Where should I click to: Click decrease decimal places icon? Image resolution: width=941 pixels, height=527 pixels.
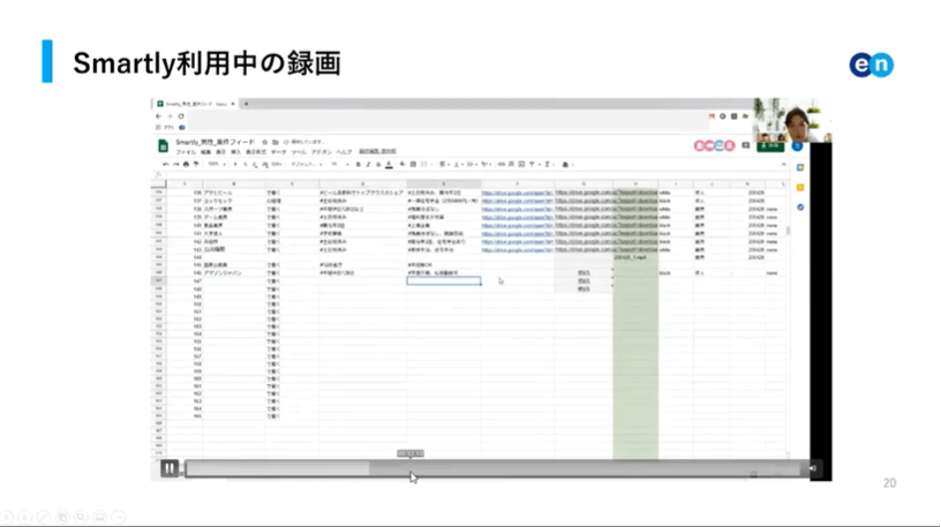coord(254,164)
